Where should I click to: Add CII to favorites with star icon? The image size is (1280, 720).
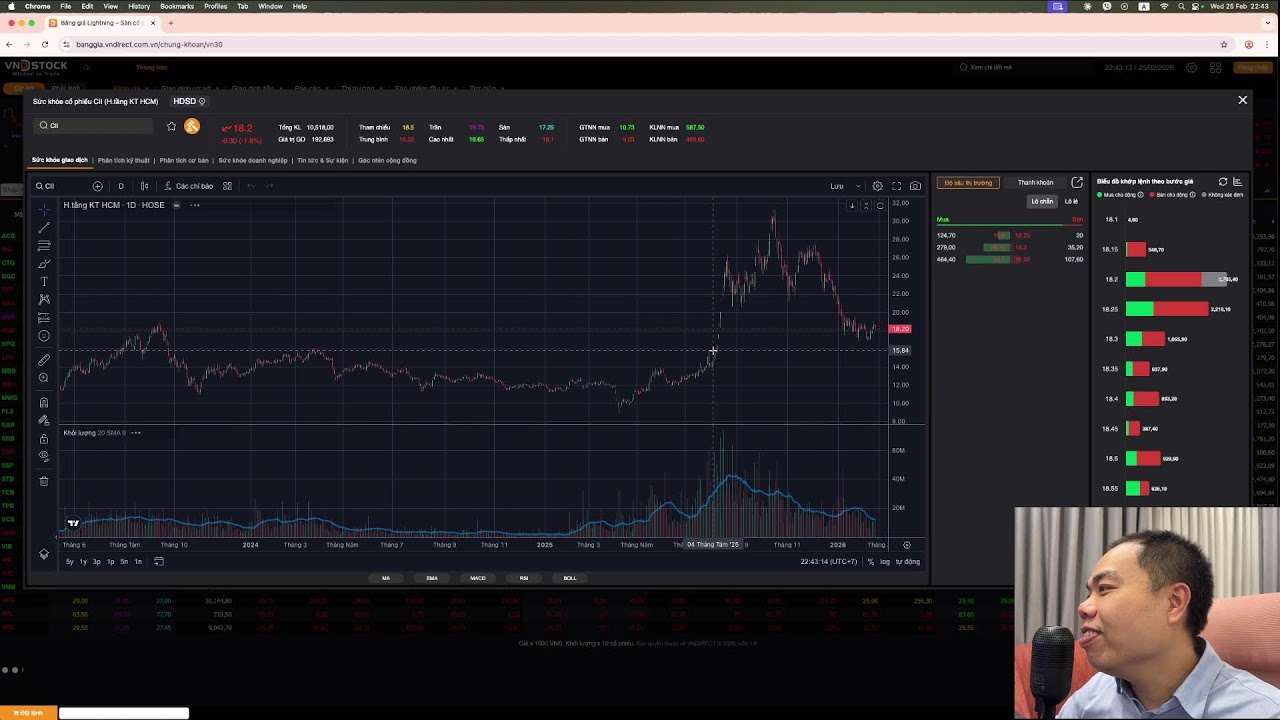click(x=171, y=126)
